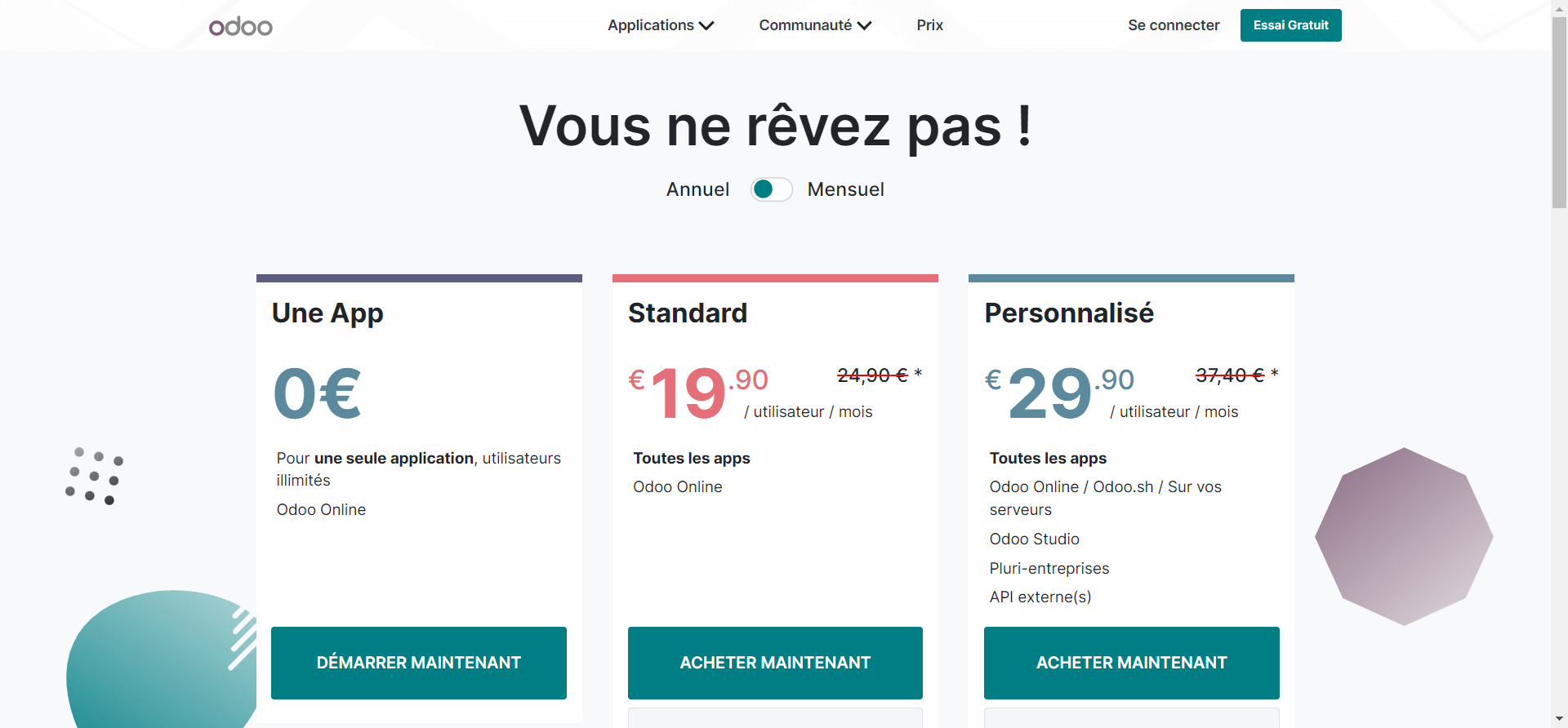Screen dimensions: 1568x728
Task: Click Acheter Maintenant under the Personnalisé plan
Action: pos(1131,663)
